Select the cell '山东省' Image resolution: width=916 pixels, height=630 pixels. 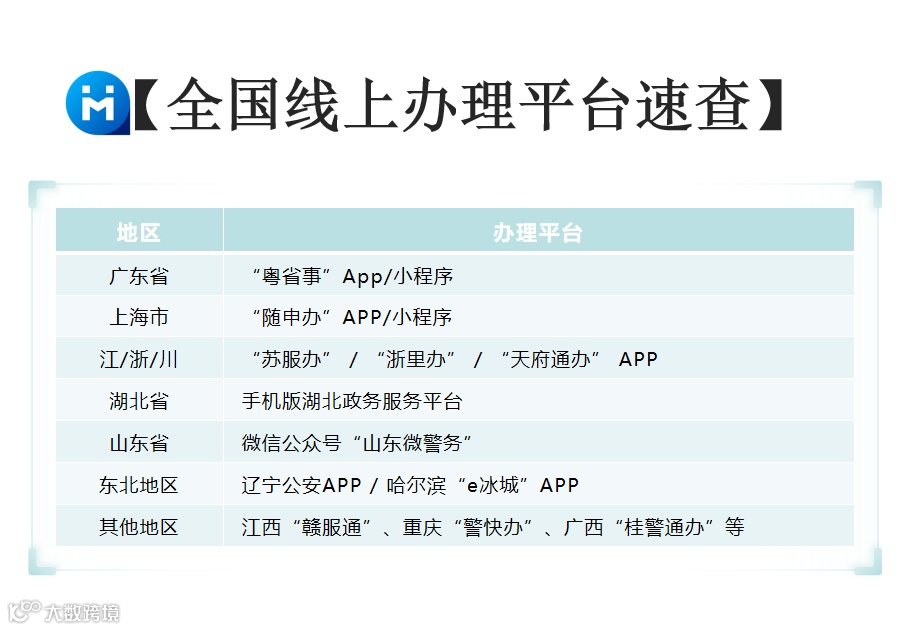point(139,443)
